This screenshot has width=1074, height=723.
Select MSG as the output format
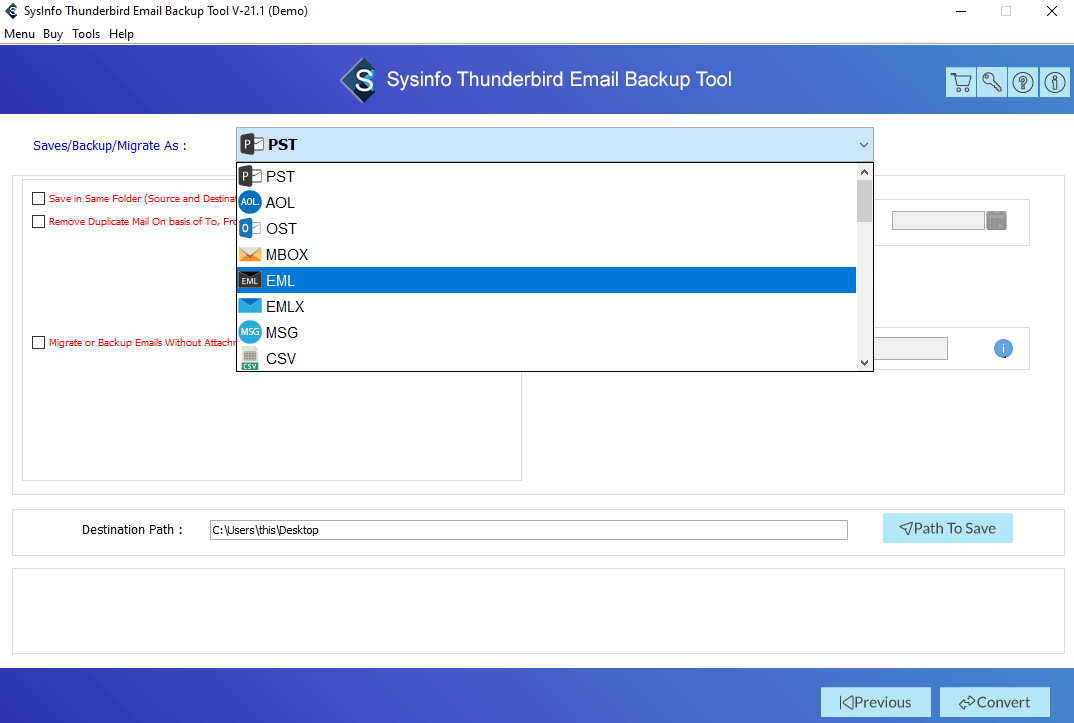click(x=546, y=333)
